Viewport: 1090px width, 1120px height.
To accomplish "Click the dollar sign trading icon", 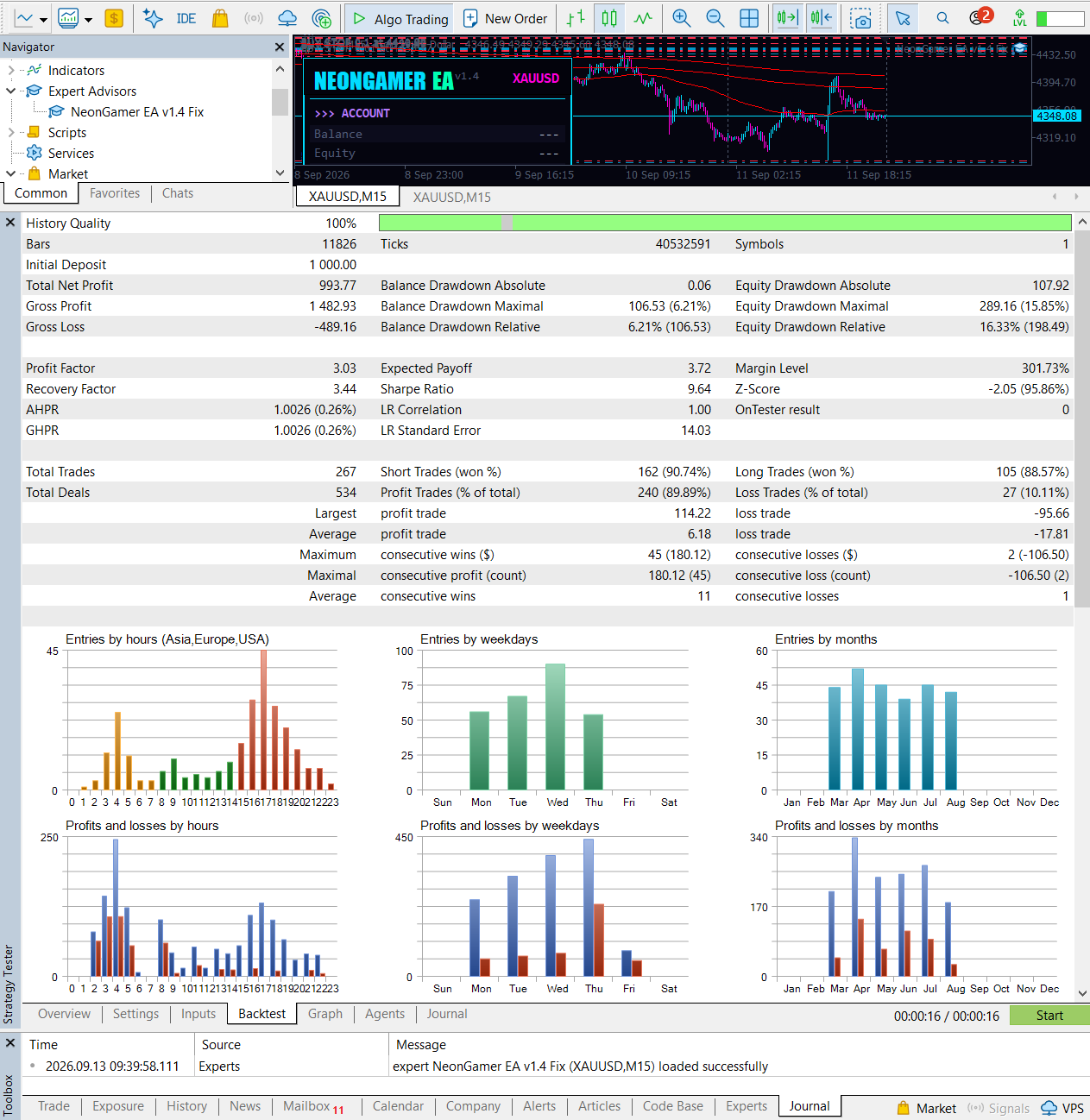I will [114, 18].
